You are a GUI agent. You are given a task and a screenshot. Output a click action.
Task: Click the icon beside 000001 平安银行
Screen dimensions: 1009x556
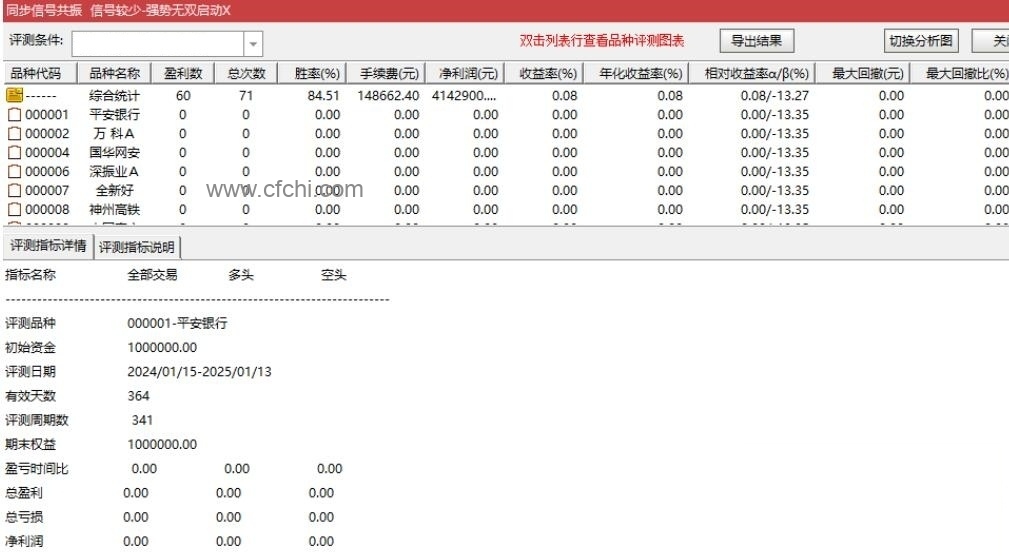coord(14,115)
